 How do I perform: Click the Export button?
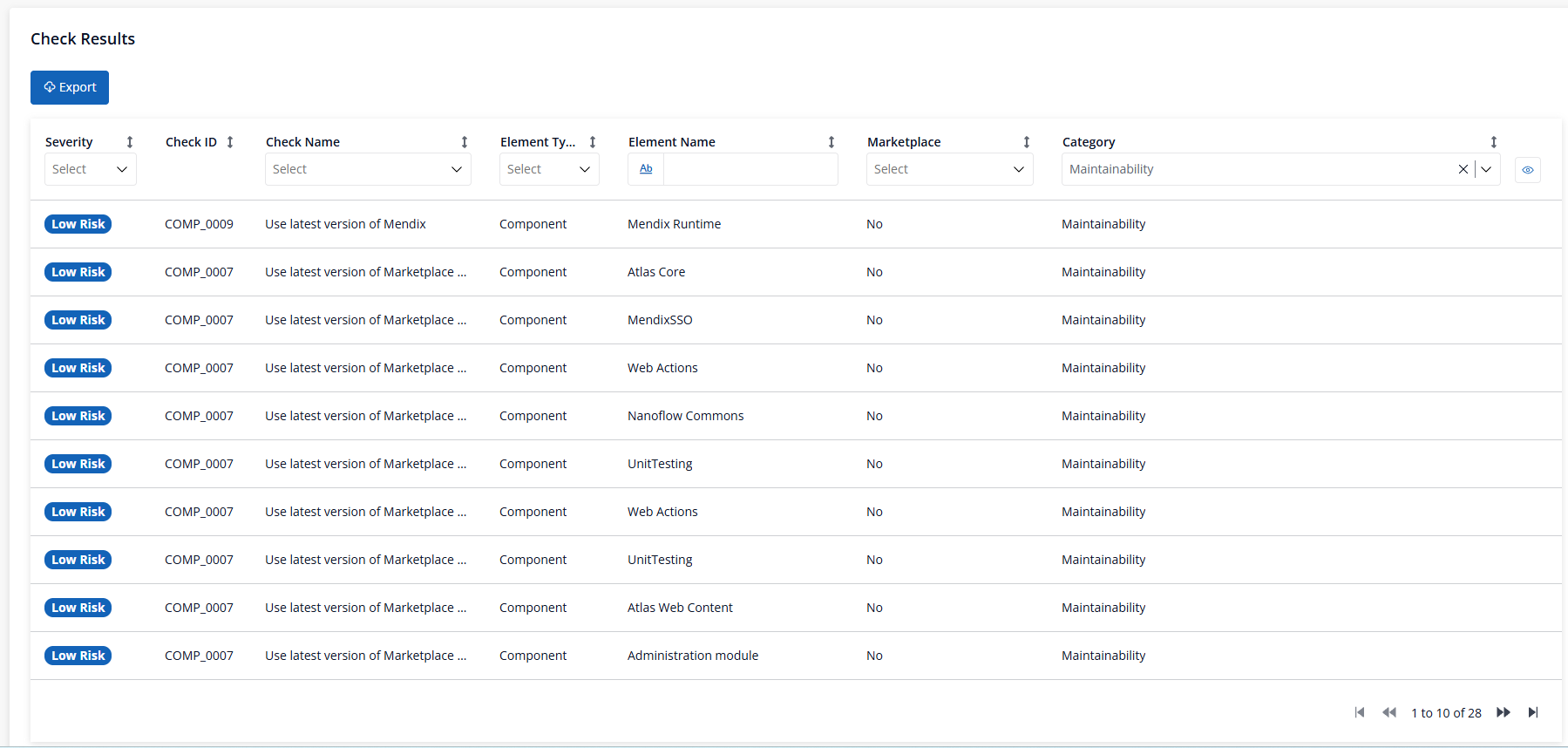tap(70, 87)
